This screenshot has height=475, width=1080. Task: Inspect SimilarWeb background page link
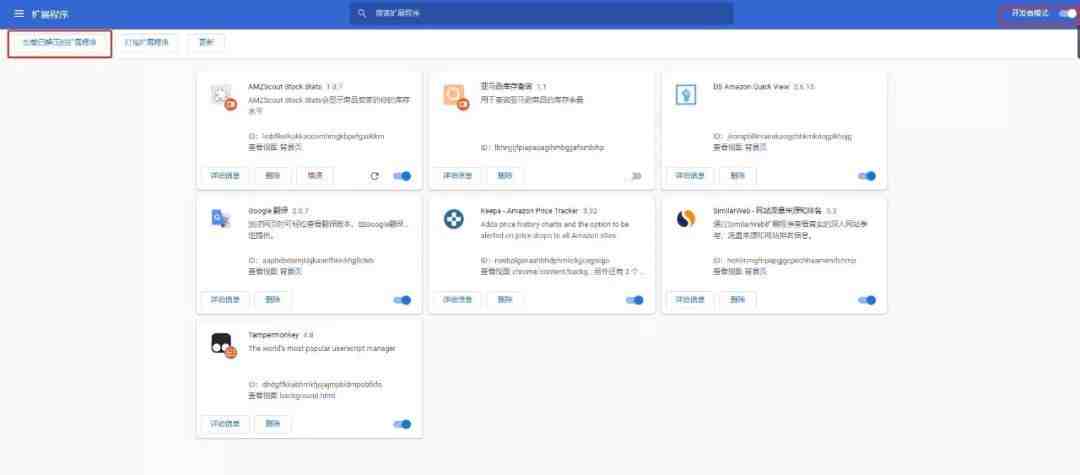(x=758, y=271)
